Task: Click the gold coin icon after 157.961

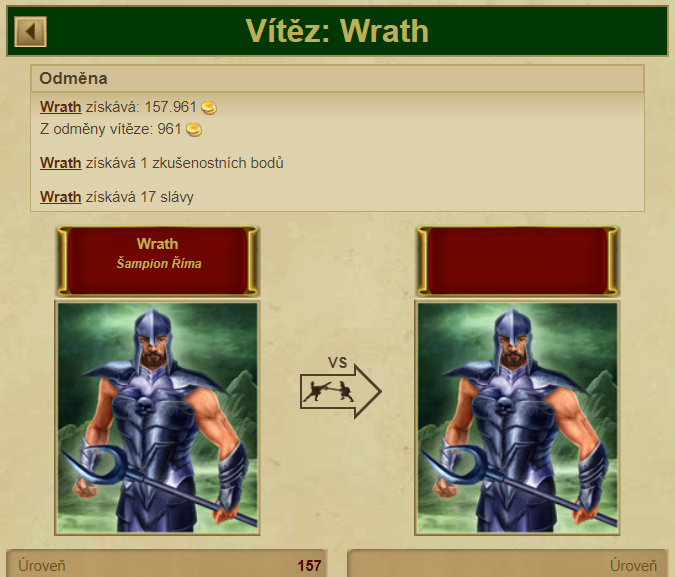Action: click(209, 108)
